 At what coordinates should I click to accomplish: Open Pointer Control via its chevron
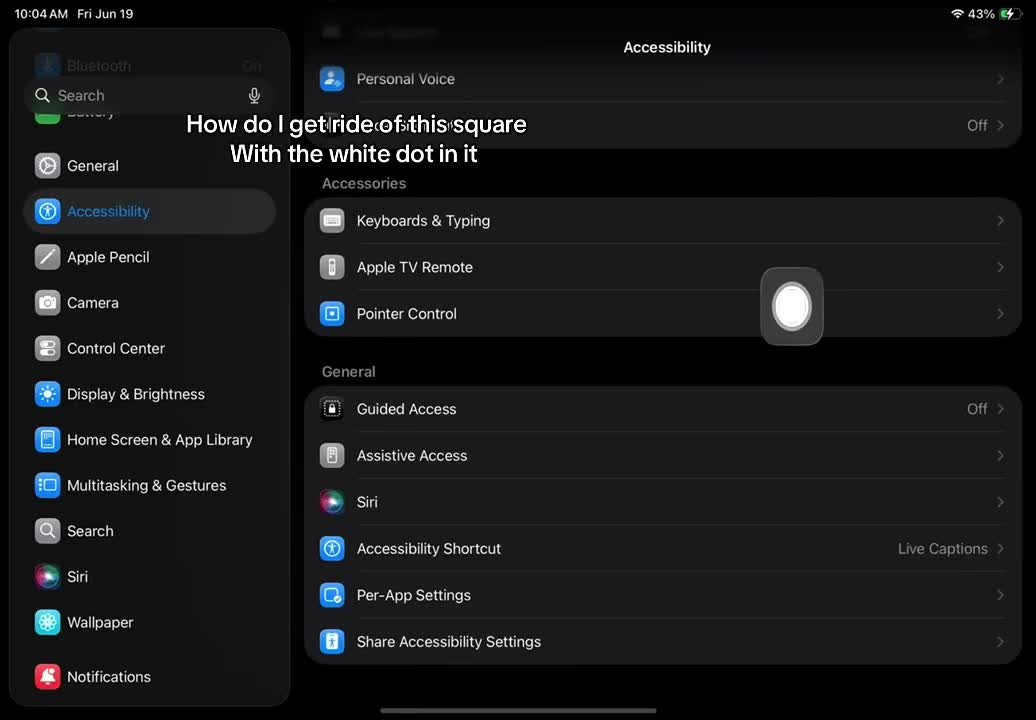coord(1000,314)
